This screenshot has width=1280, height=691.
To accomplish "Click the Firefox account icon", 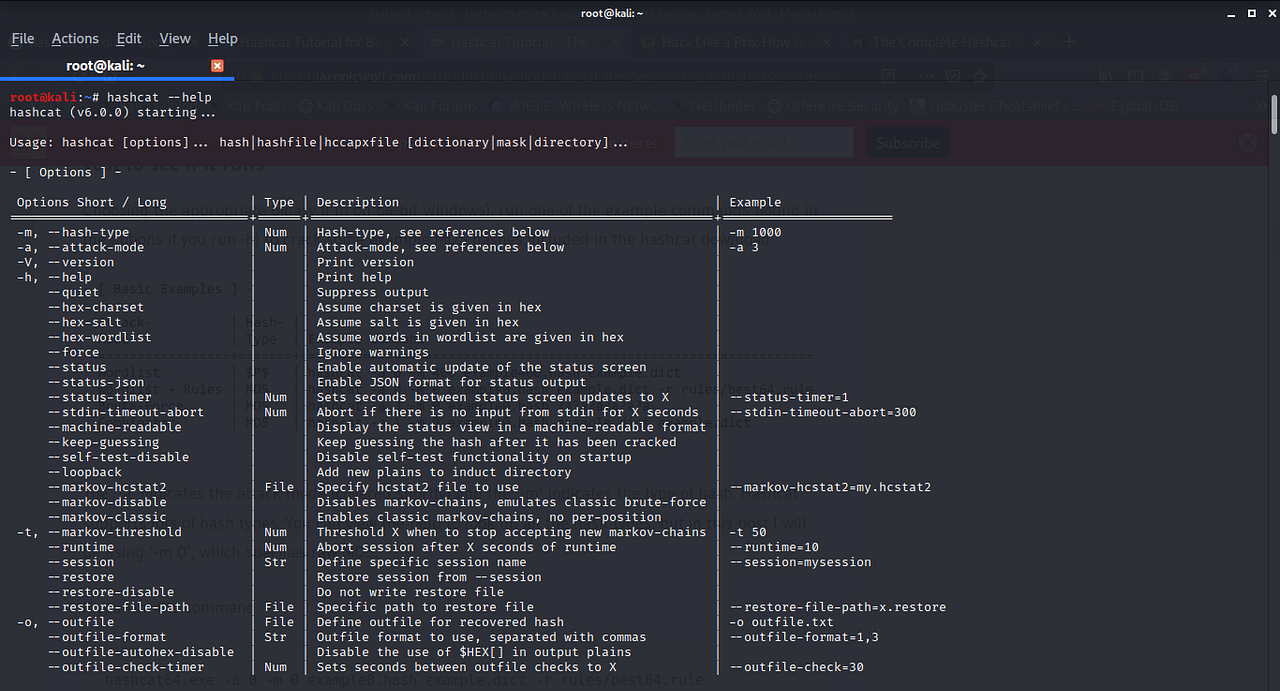I will pyautogui.click(x=1165, y=75).
